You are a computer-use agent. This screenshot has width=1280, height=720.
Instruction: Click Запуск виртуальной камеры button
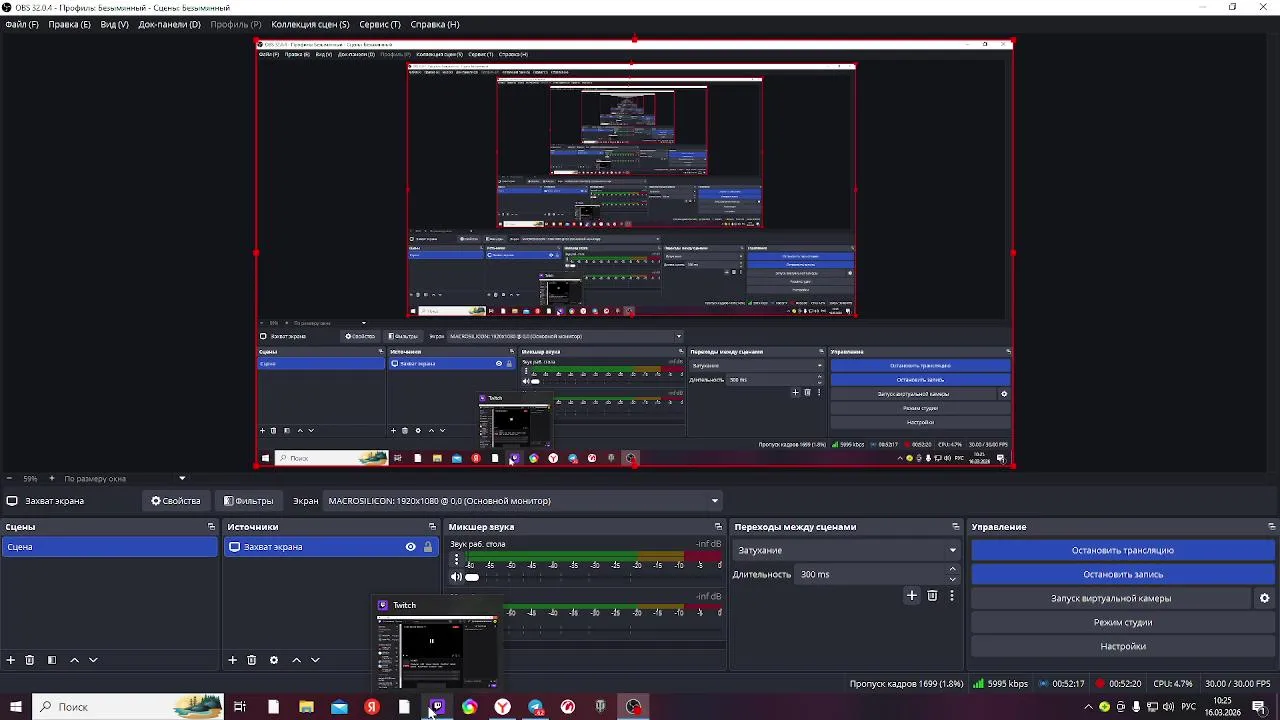point(1111,598)
